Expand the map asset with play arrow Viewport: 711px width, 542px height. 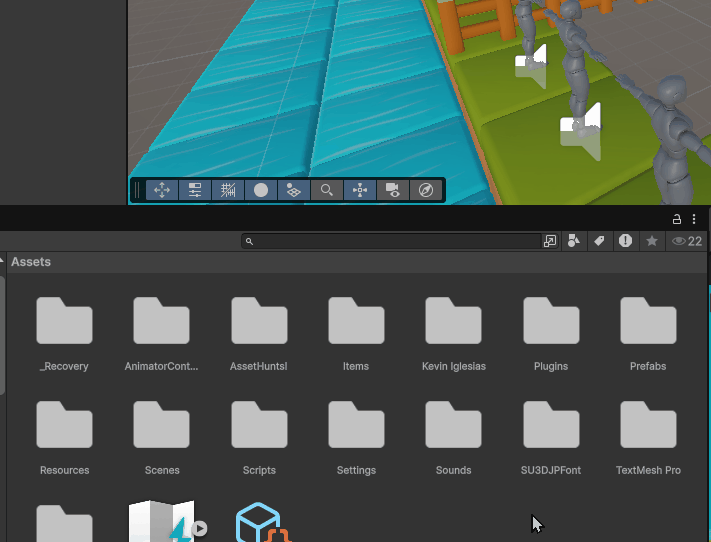(x=200, y=528)
